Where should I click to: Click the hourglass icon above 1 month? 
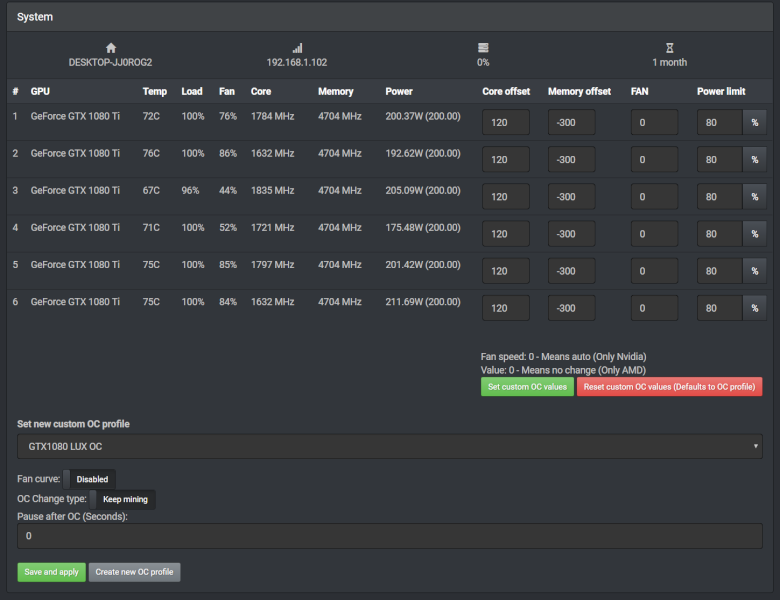pyautogui.click(x=670, y=48)
